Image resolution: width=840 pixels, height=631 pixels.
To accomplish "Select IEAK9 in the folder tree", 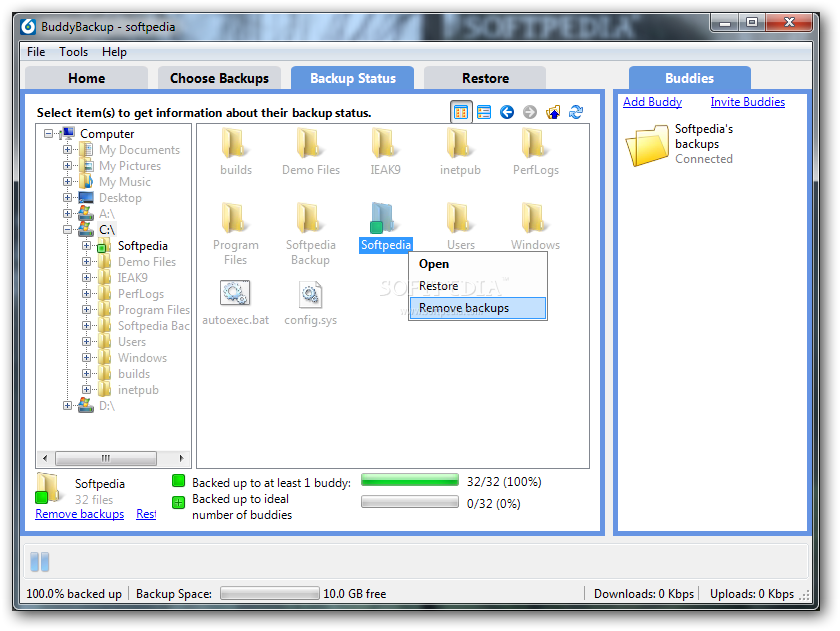I will pyautogui.click(x=132, y=277).
